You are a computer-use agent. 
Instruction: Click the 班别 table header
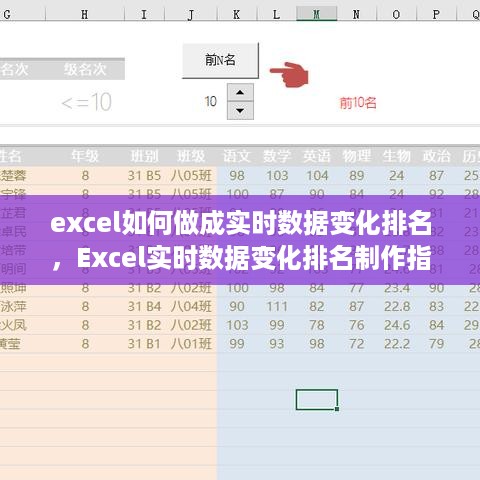144,156
